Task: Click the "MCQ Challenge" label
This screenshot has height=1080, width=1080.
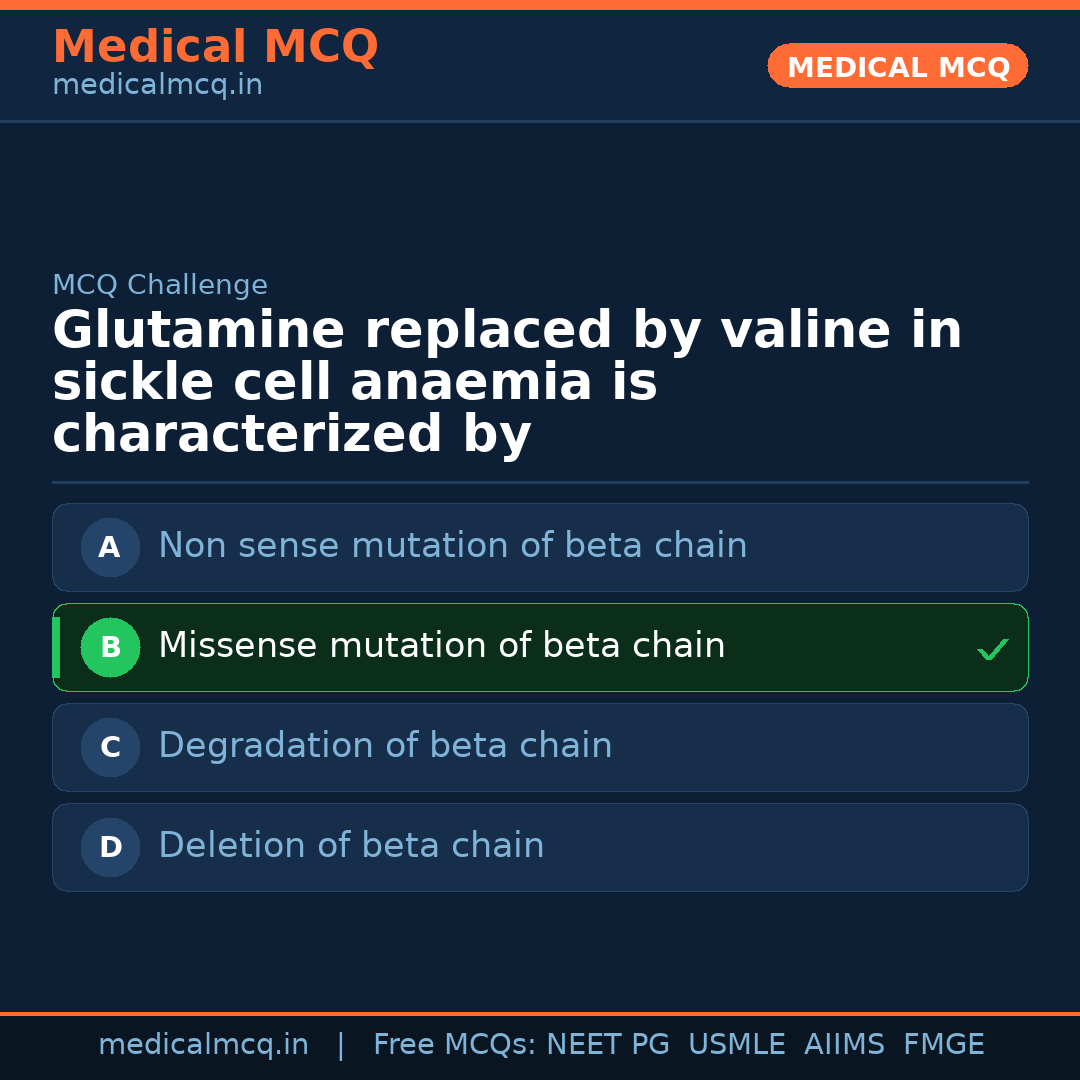Action: point(160,285)
